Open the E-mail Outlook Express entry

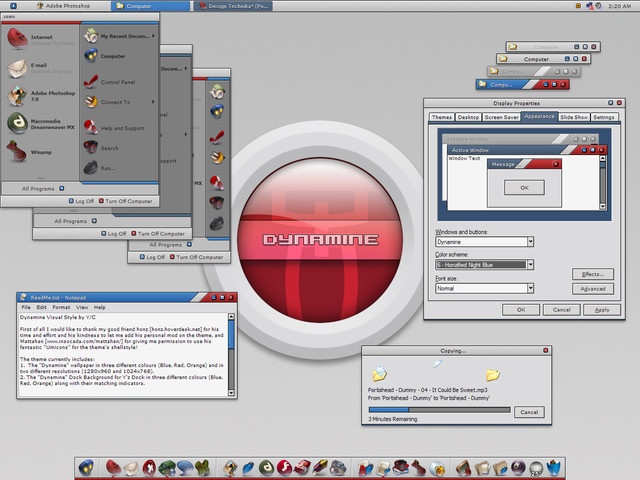[x=40, y=68]
